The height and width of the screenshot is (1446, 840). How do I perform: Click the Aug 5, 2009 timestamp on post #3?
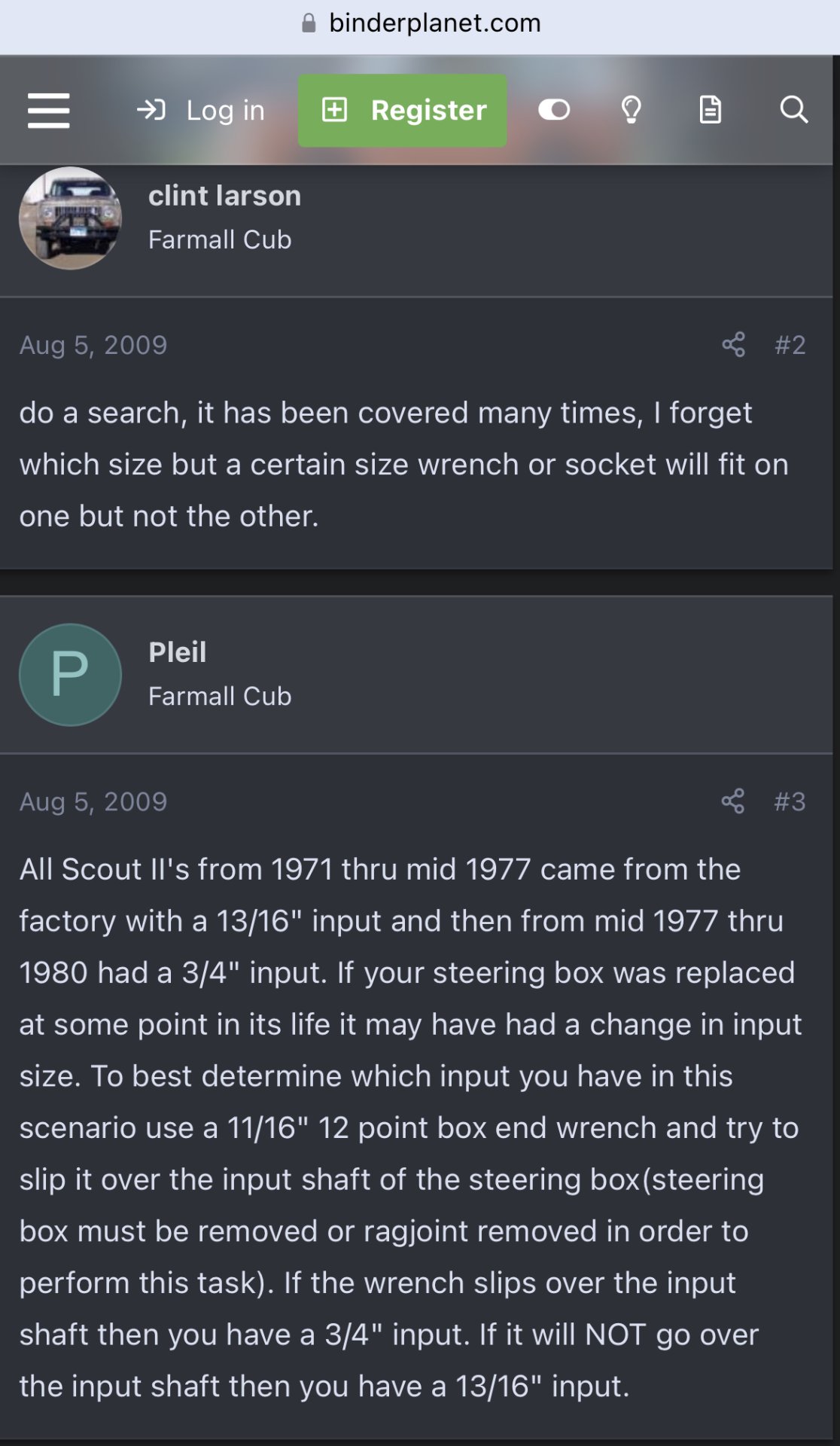[93, 801]
